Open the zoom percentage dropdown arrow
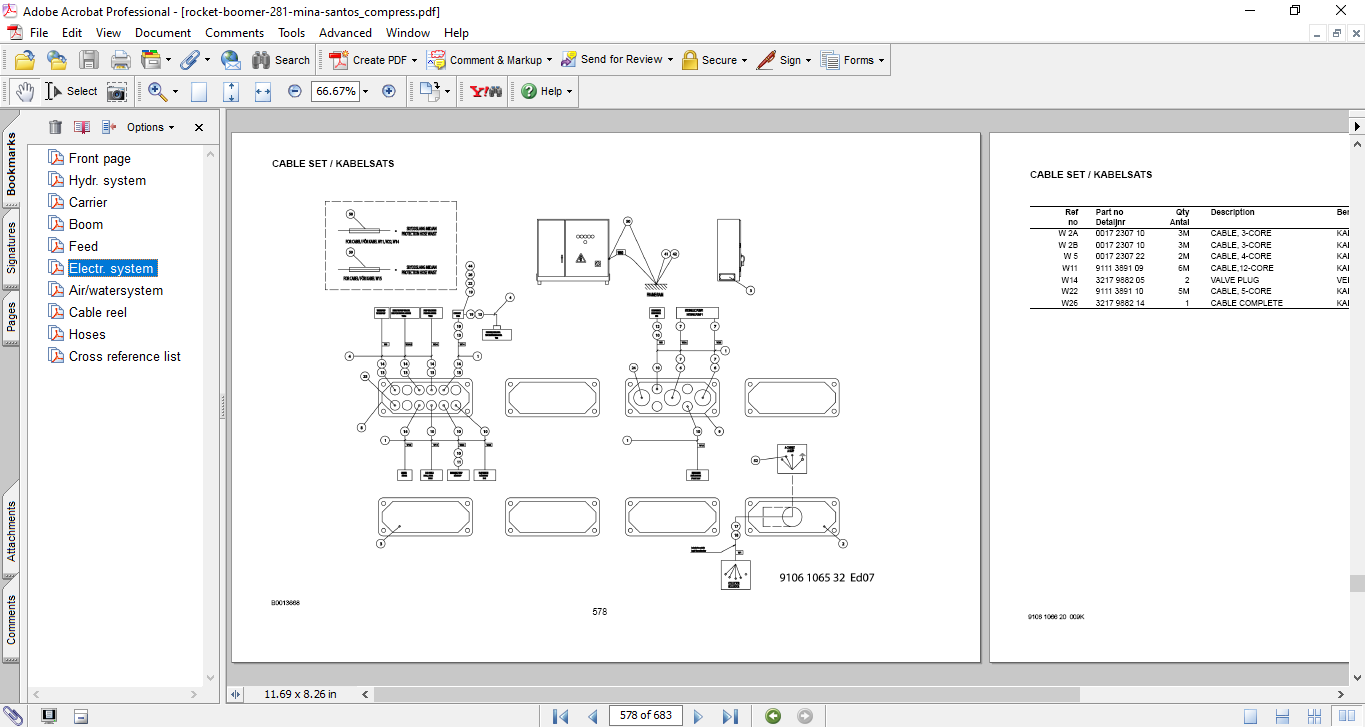Viewport: 1365px width, 727px height. (x=365, y=91)
